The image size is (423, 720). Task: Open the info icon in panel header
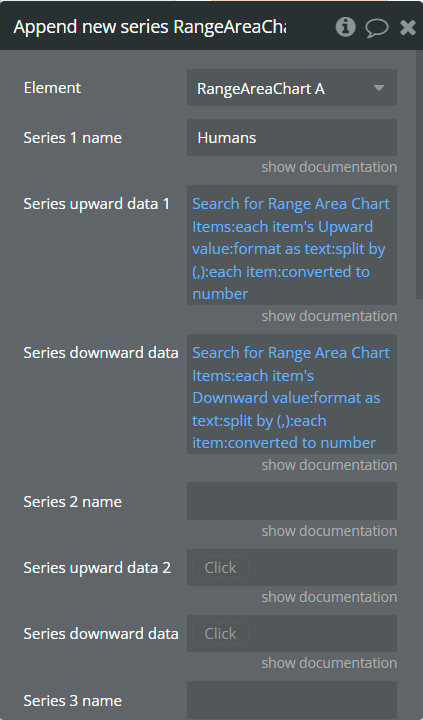point(345,27)
